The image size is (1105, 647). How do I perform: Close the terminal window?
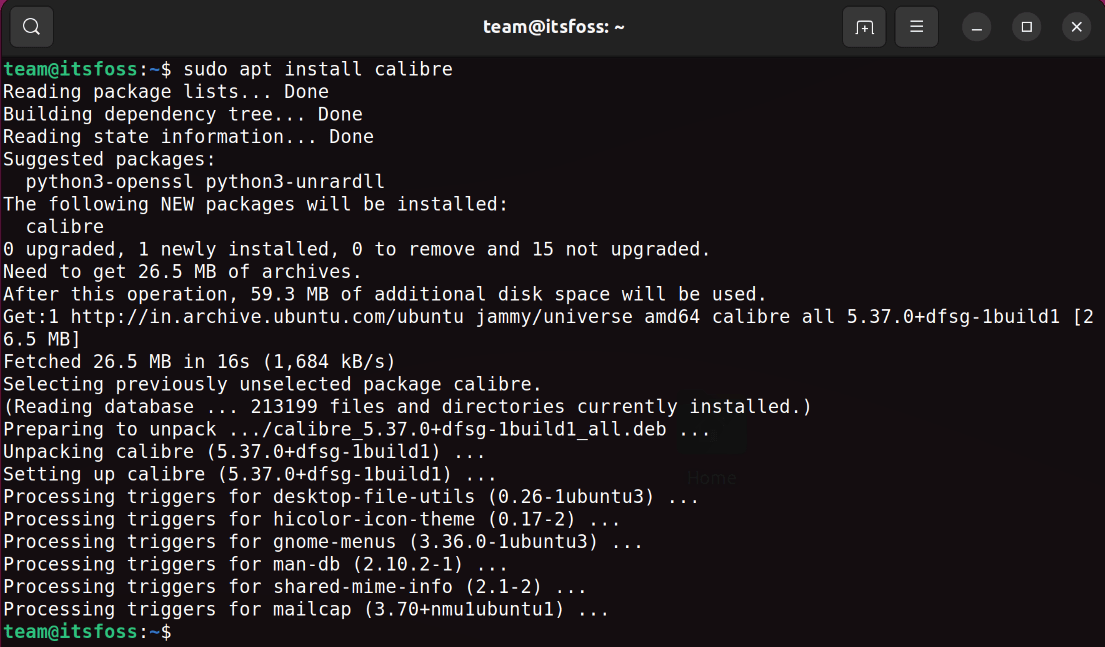tap(1076, 27)
